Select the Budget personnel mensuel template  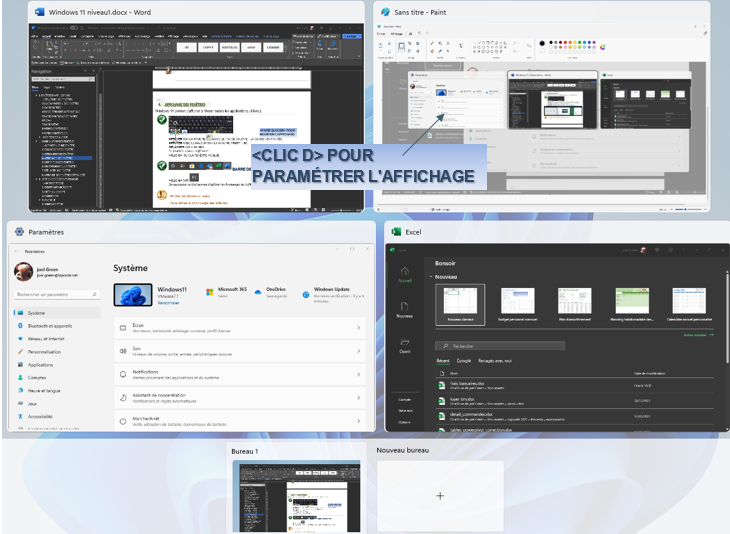[x=518, y=304]
